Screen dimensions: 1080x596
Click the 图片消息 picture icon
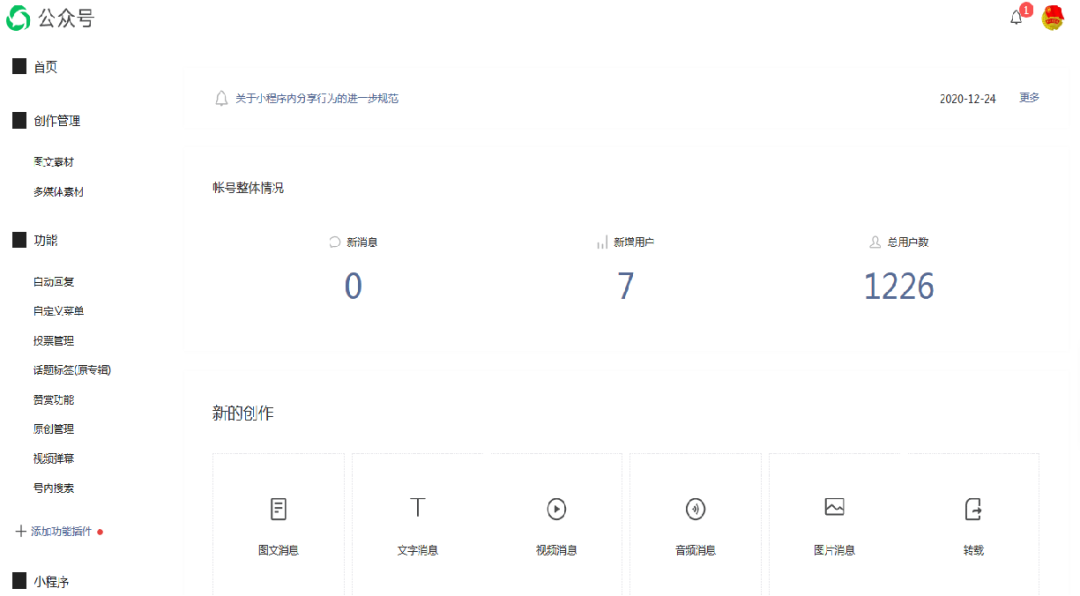pyautogui.click(x=834, y=507)
